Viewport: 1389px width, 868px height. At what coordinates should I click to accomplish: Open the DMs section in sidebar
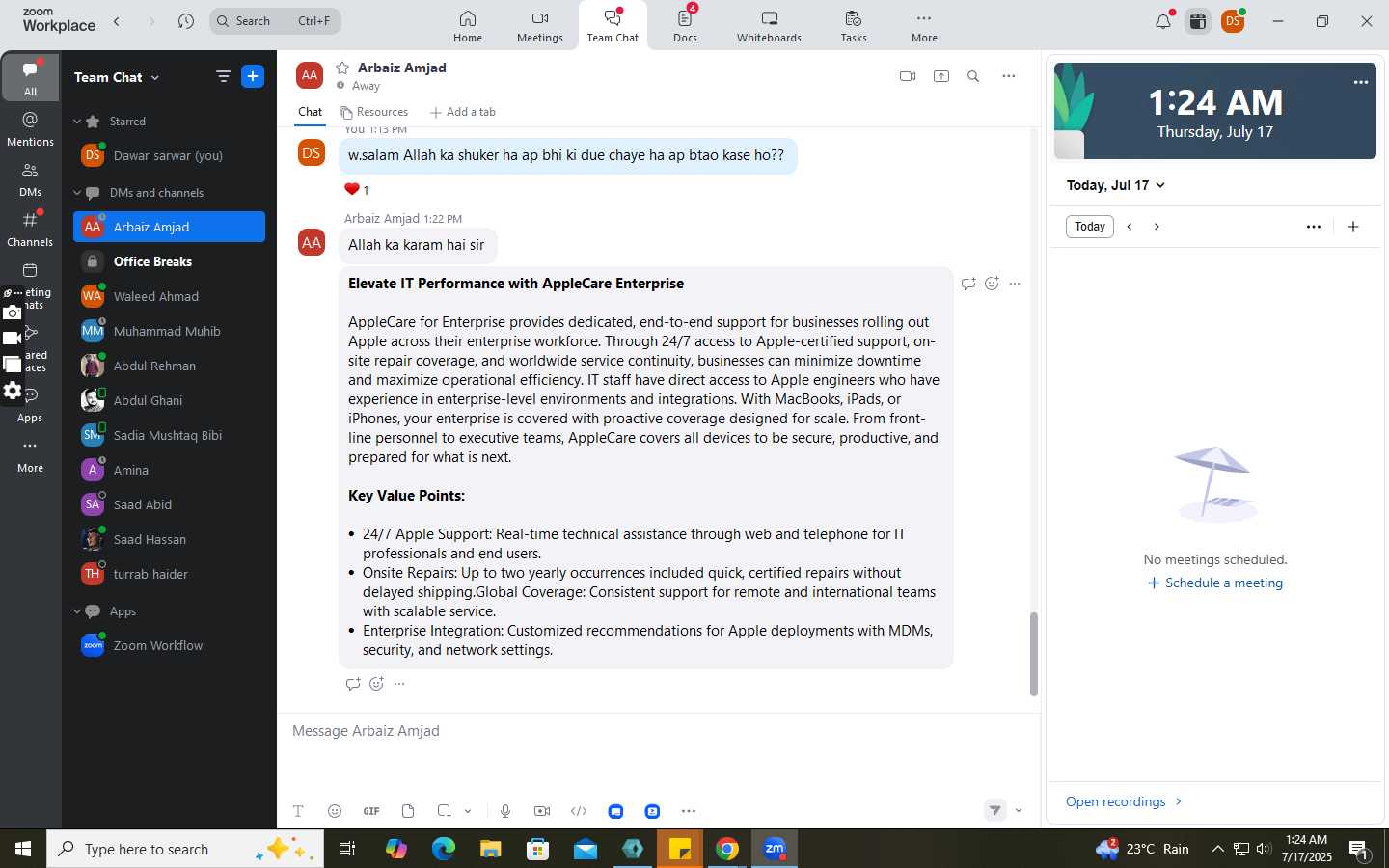click(x=30, y=178)
